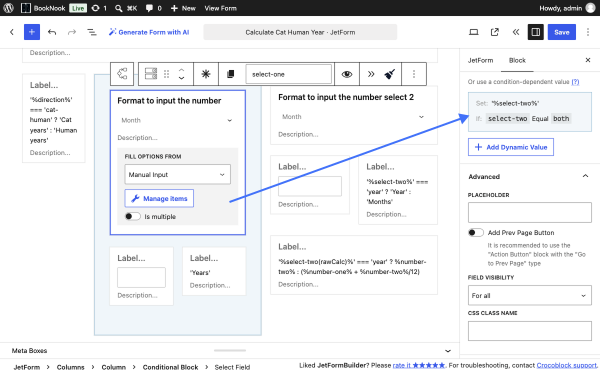Click the Placeholder input field
This screenshot has width=600, height=375.
[x=530, y=212]
